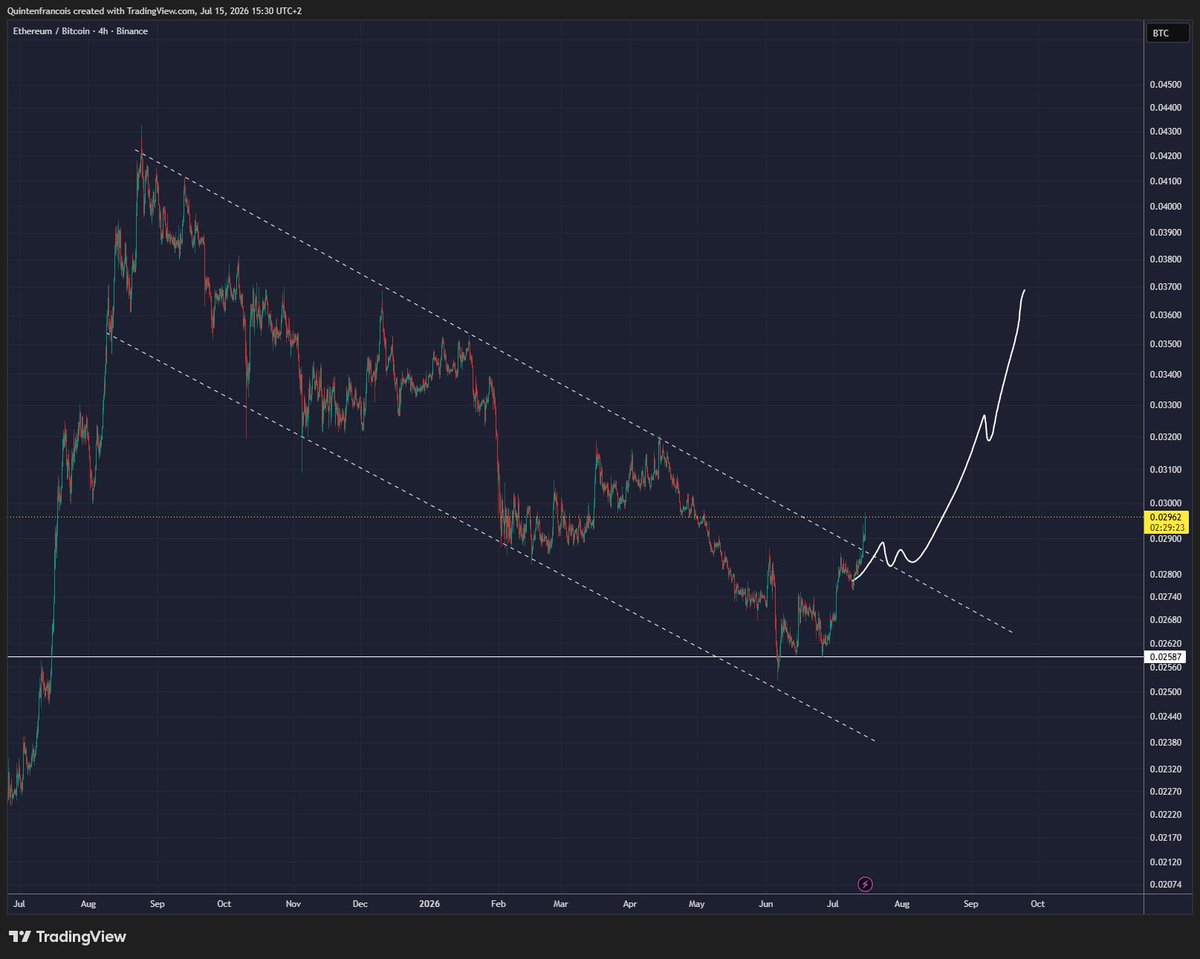Click the Aug label beside Jul at chart start
The width and height of the screenshot is (1200, 959).
click(x=88, y=904)
